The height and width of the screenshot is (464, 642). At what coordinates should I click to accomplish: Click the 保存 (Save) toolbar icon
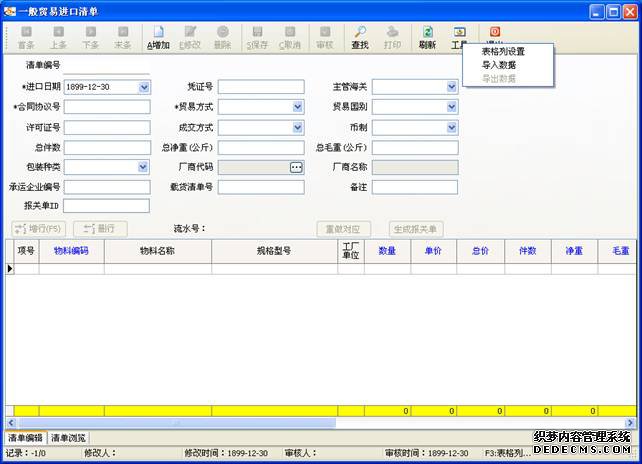click(257, 38)
